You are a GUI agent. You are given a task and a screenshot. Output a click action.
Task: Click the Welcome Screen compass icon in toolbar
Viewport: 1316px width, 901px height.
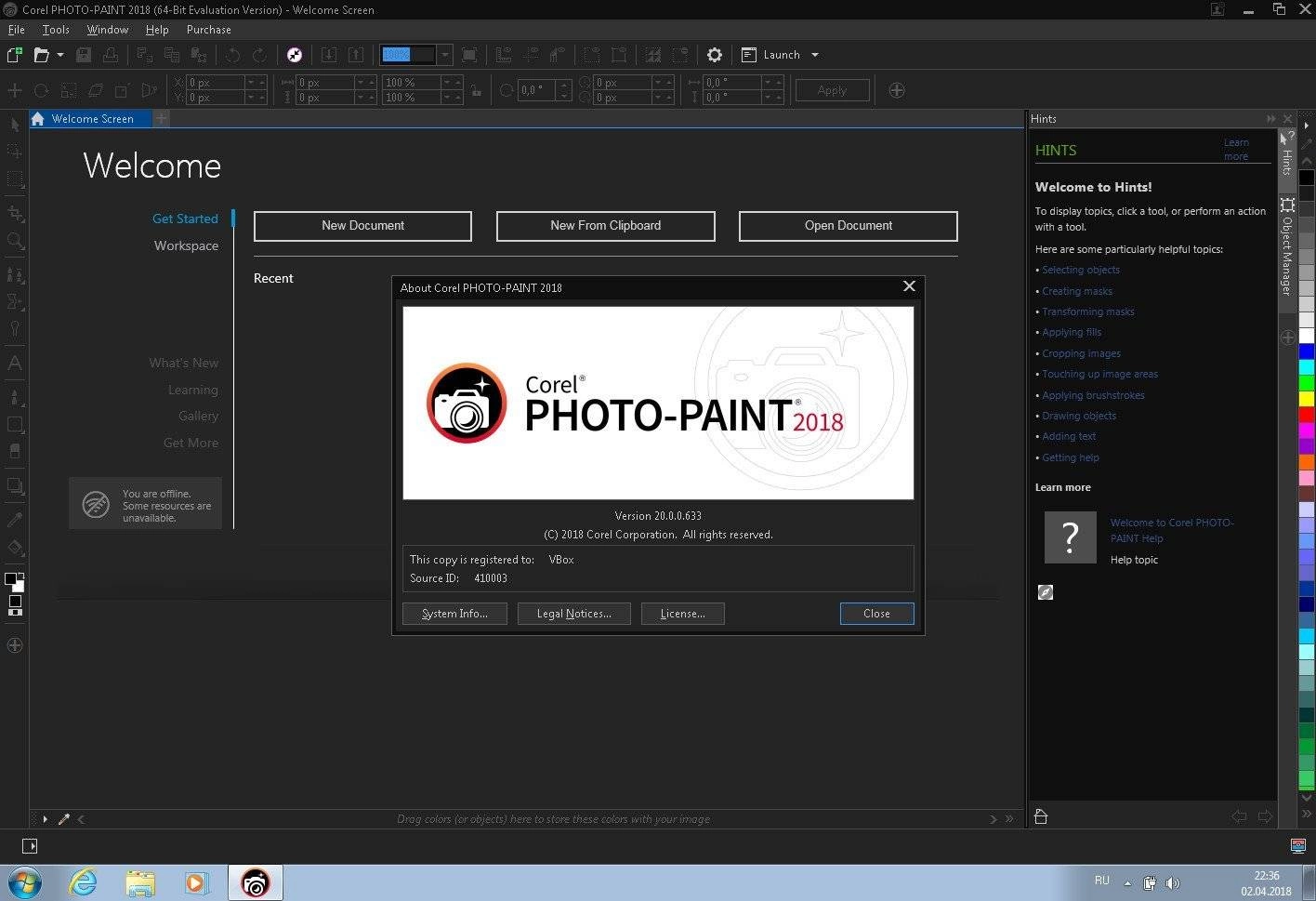pyautogui.click(x=295, y=55)
